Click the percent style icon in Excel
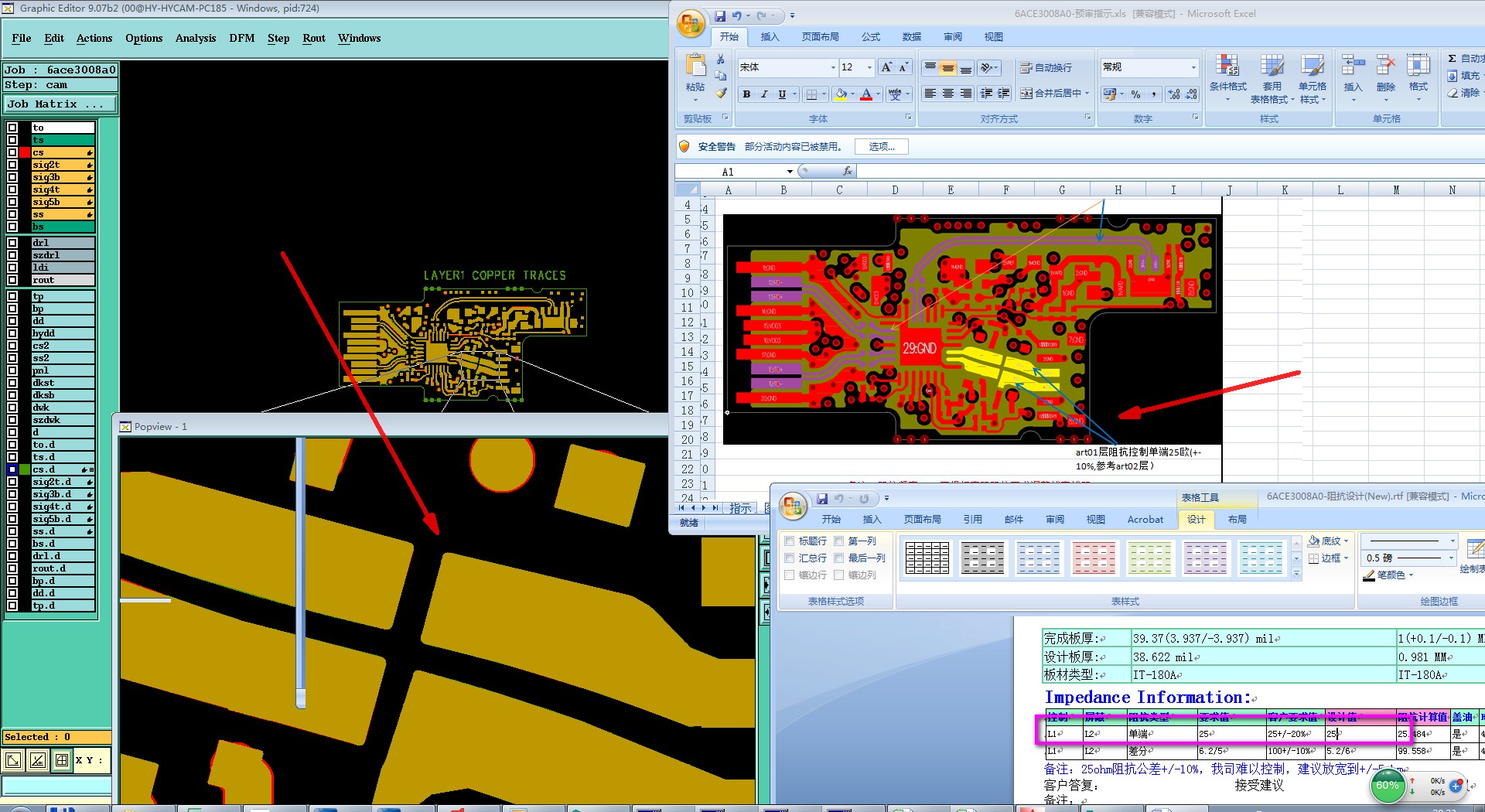Viewport: 1485px width, 812px height. 1135,94
